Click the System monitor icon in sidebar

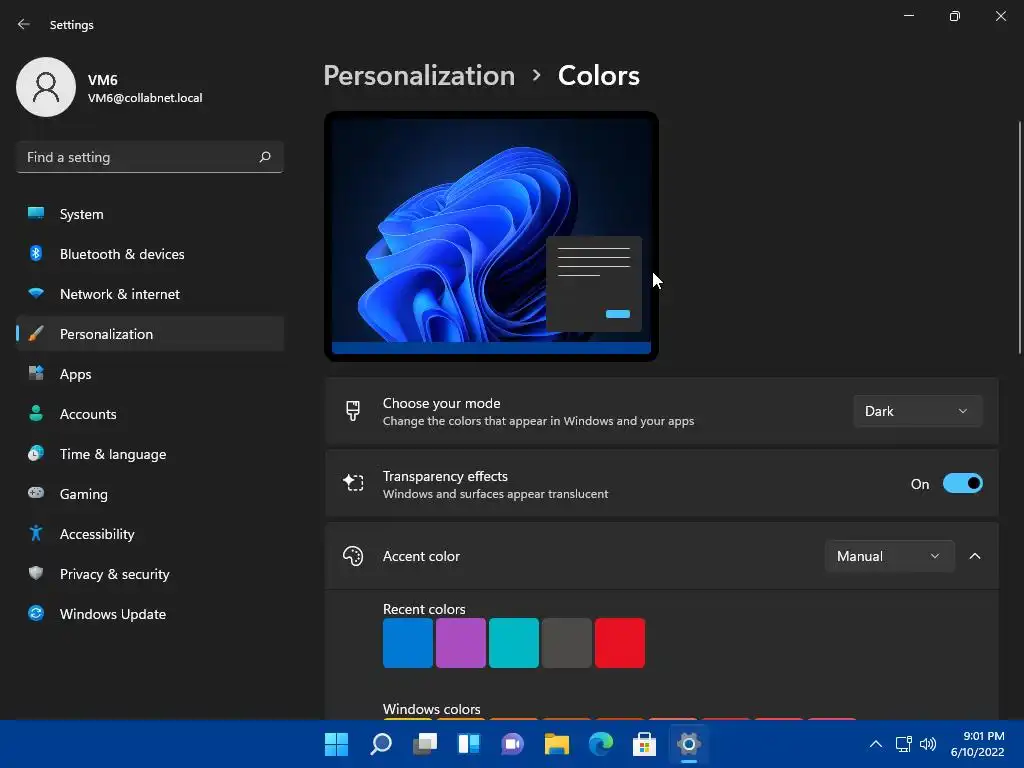[36, 214]
